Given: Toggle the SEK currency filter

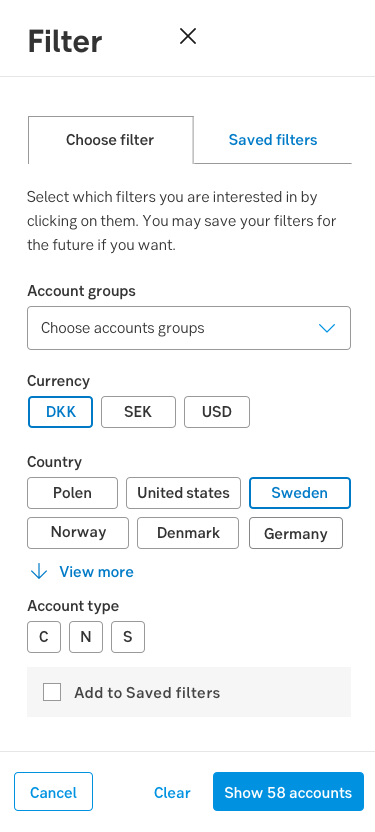Looking at the screenshot, I should 138,412.
